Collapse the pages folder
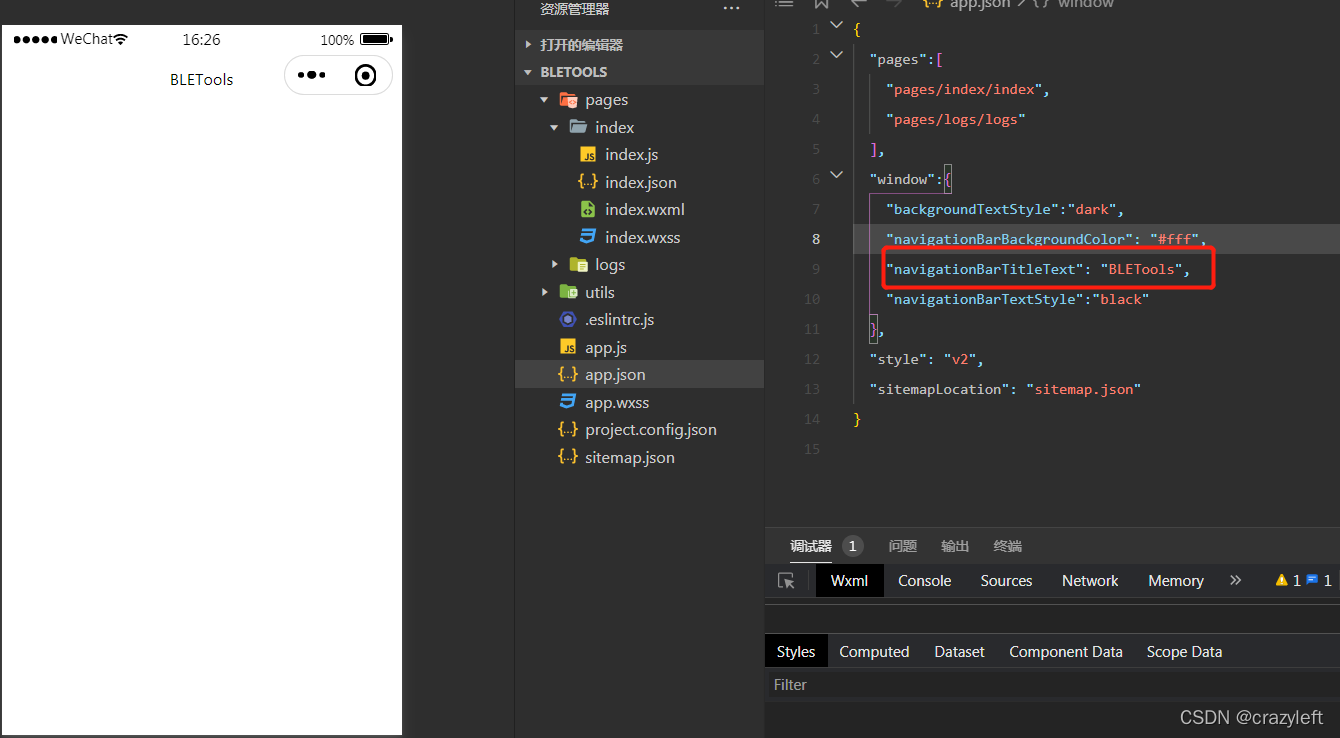Viewport: 1340px width, 738px height. pos(545,100)
